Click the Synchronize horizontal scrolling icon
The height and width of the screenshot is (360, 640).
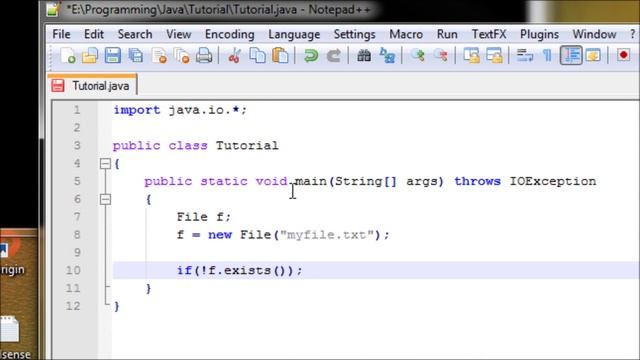[x=494, y=55]
